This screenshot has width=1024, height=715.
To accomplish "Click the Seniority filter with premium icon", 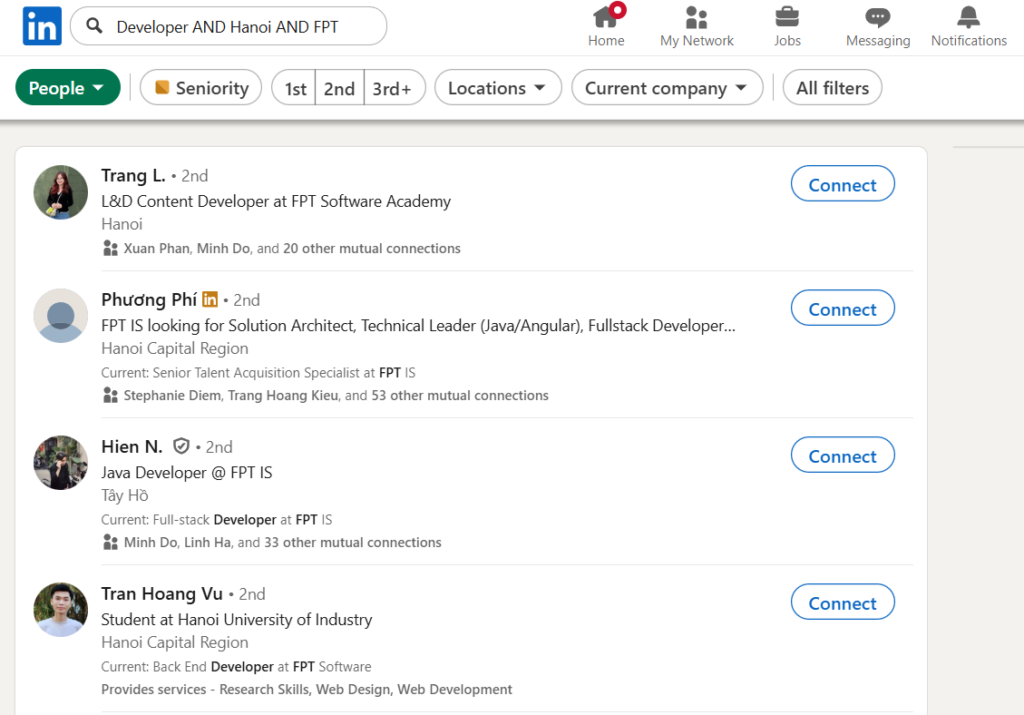I will point(201,87).
